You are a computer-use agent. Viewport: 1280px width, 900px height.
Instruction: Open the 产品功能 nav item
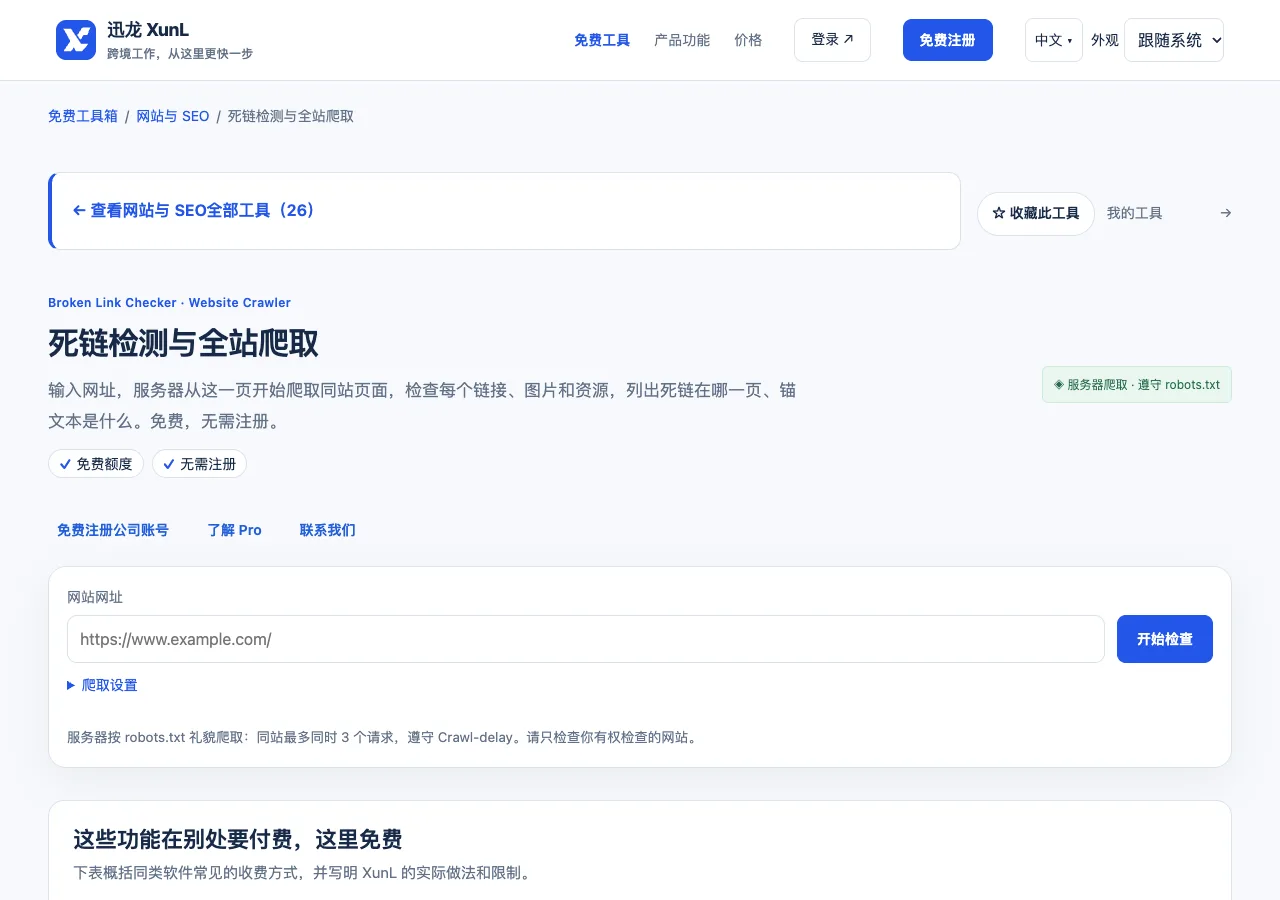point(682,40)
